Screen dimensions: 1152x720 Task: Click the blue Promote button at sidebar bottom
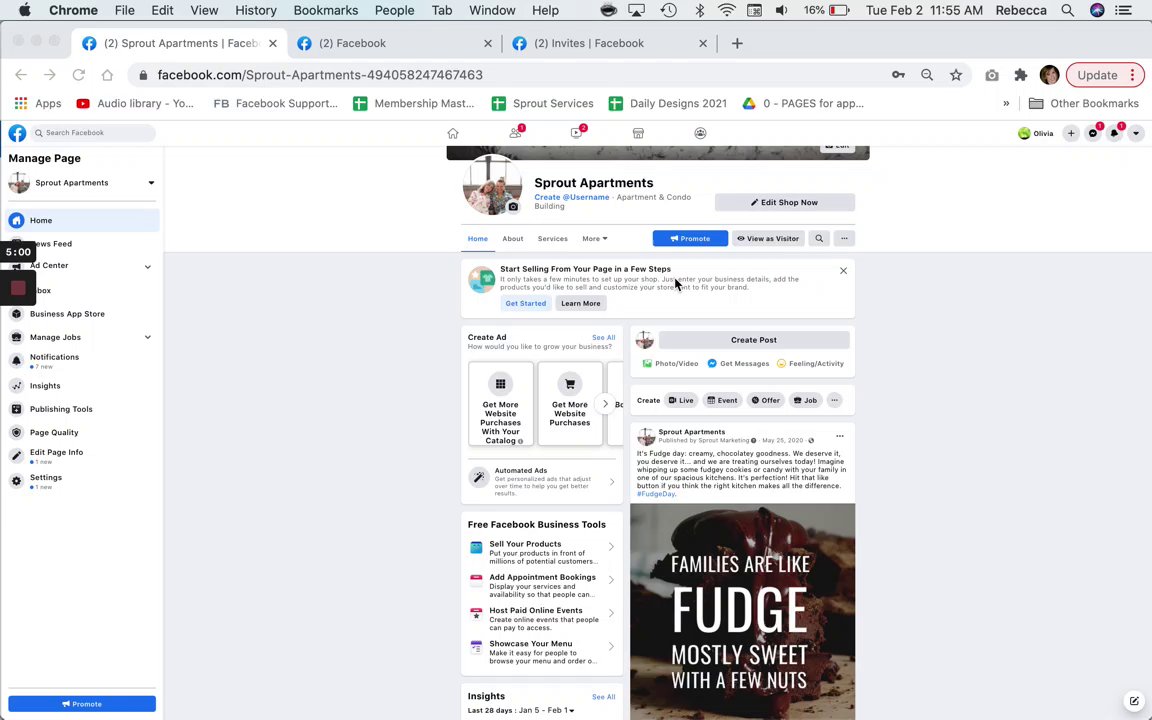click(x=82, y=704)
